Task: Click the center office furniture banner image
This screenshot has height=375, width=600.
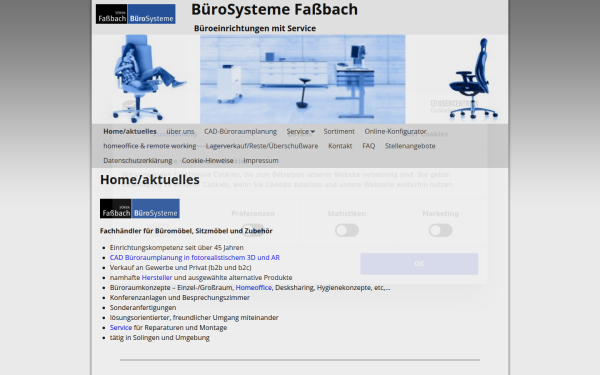Action: (303, 79)
